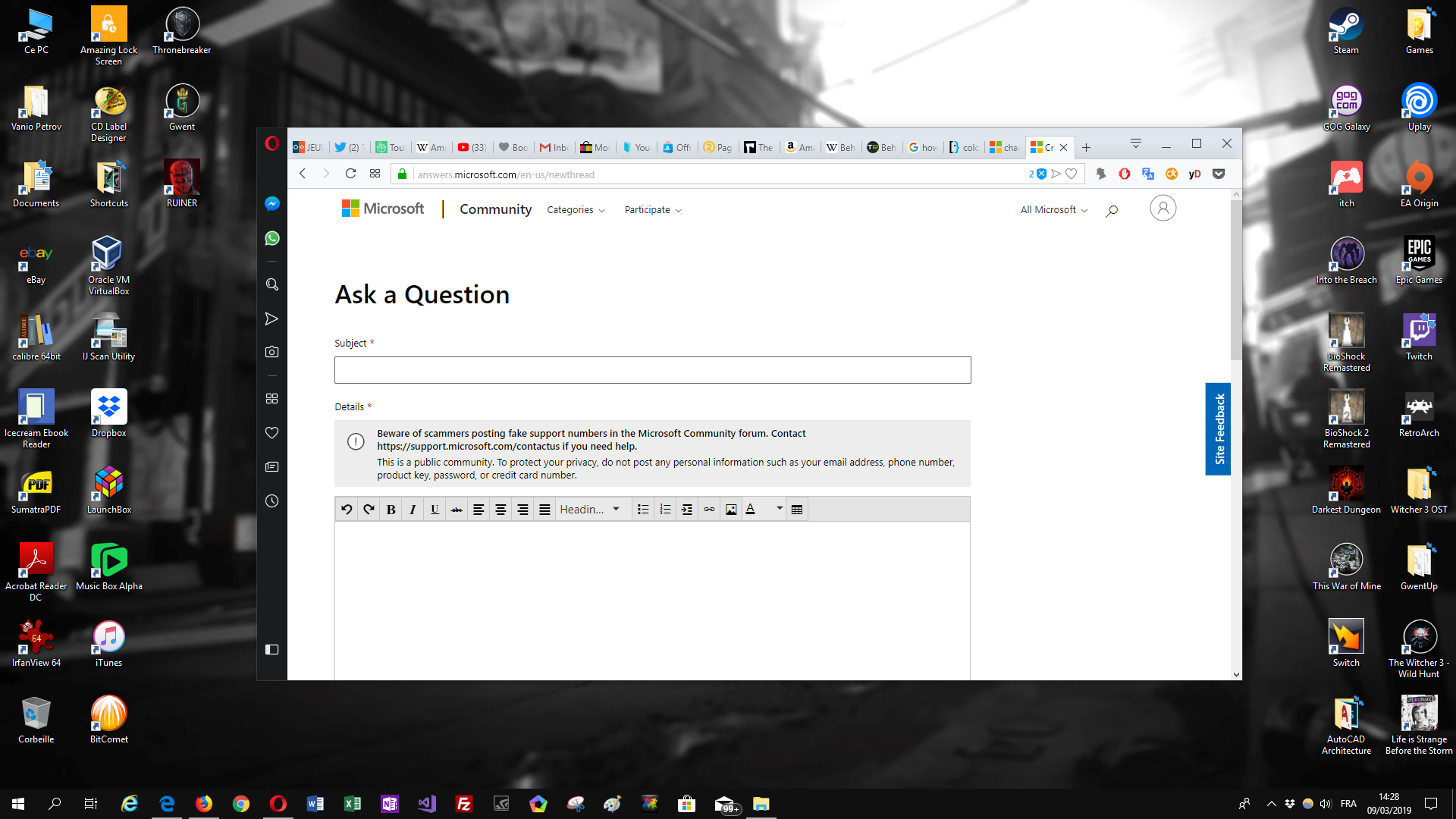Take a snapshot with Opera's camera tool

pyautogui.click(x=271, y=351)
